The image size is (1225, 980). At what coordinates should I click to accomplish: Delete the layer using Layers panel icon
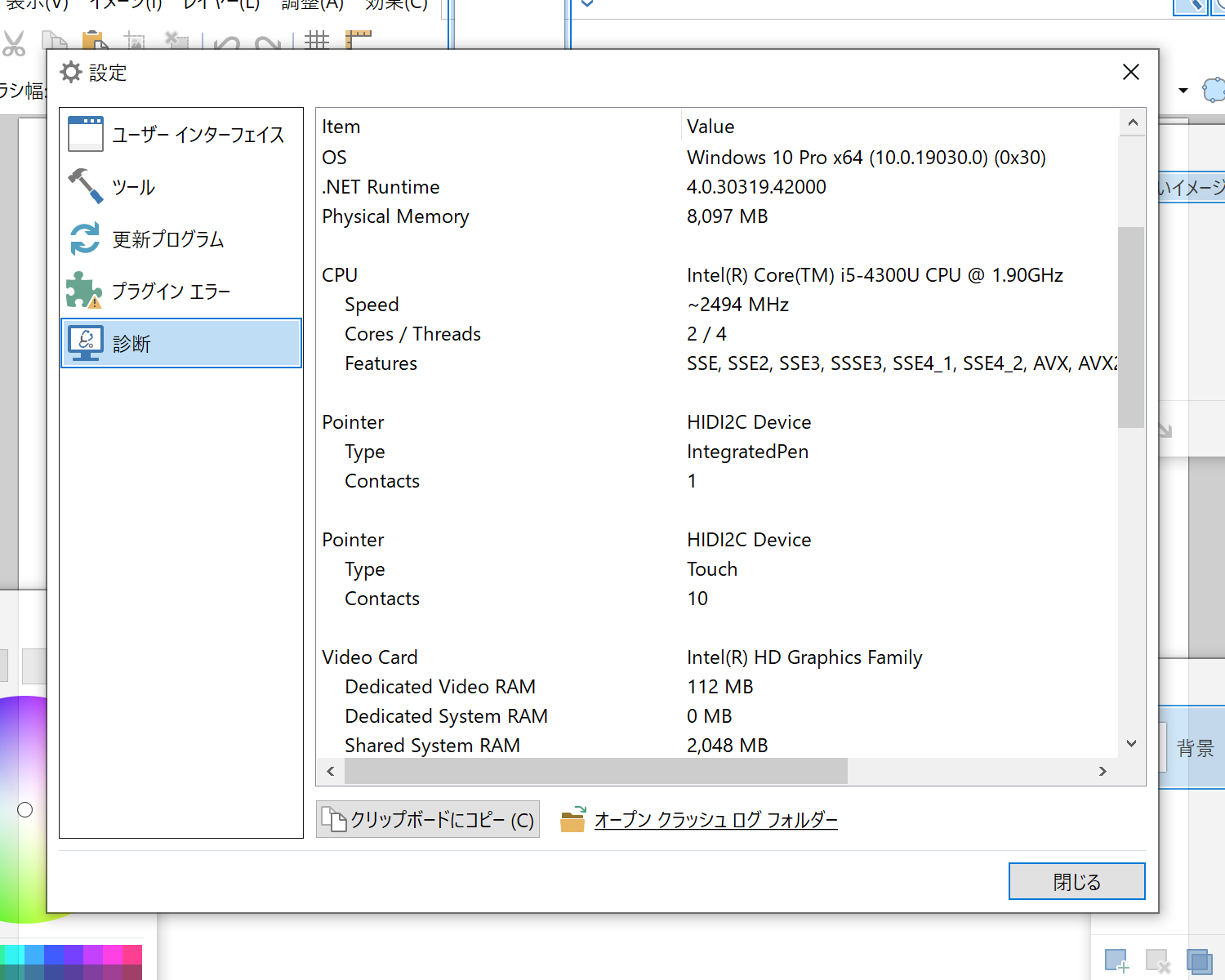click(x=1158, y=961)
